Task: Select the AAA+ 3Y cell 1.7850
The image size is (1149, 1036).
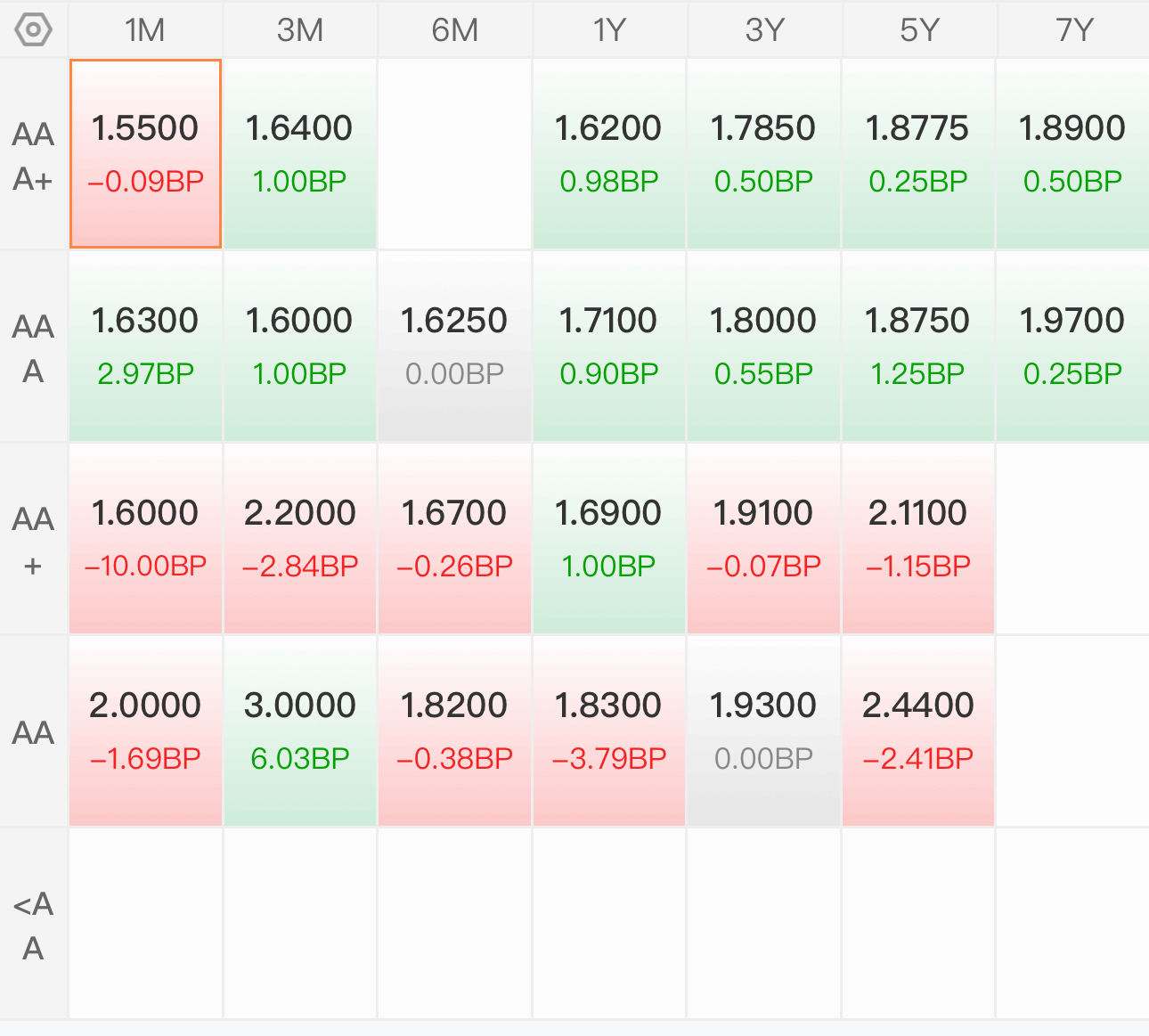Action: (x=764, y=154)
